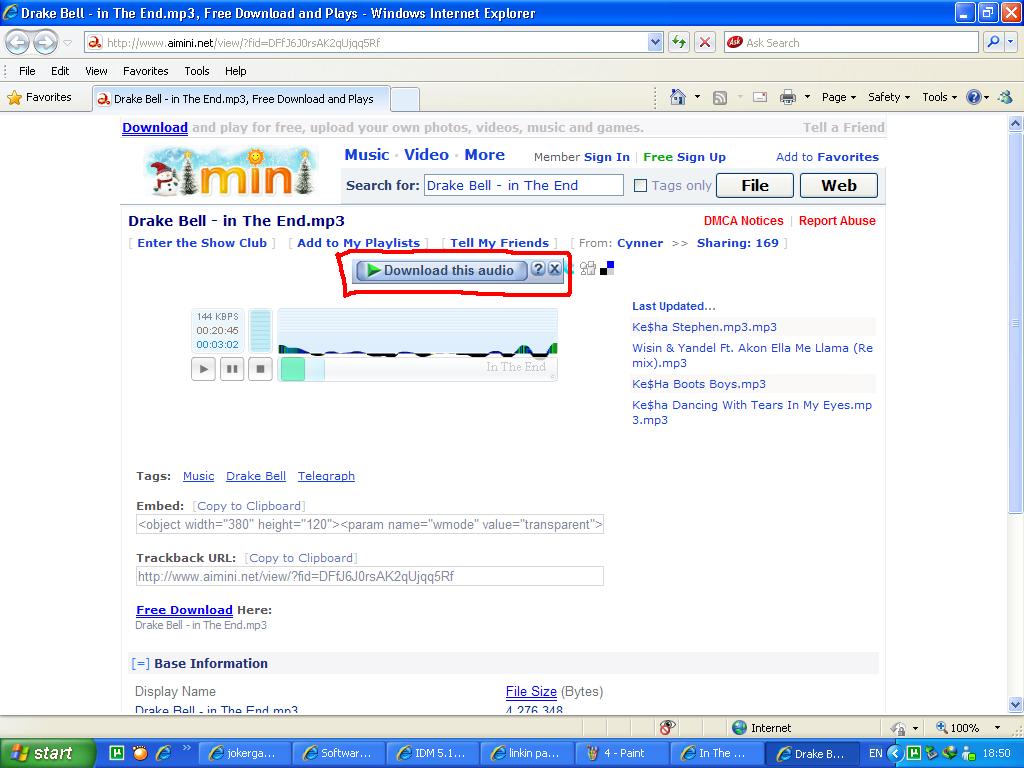Click the Trackback URL text field
This screenshot has height=768, width=1024.
click(370, 577)
